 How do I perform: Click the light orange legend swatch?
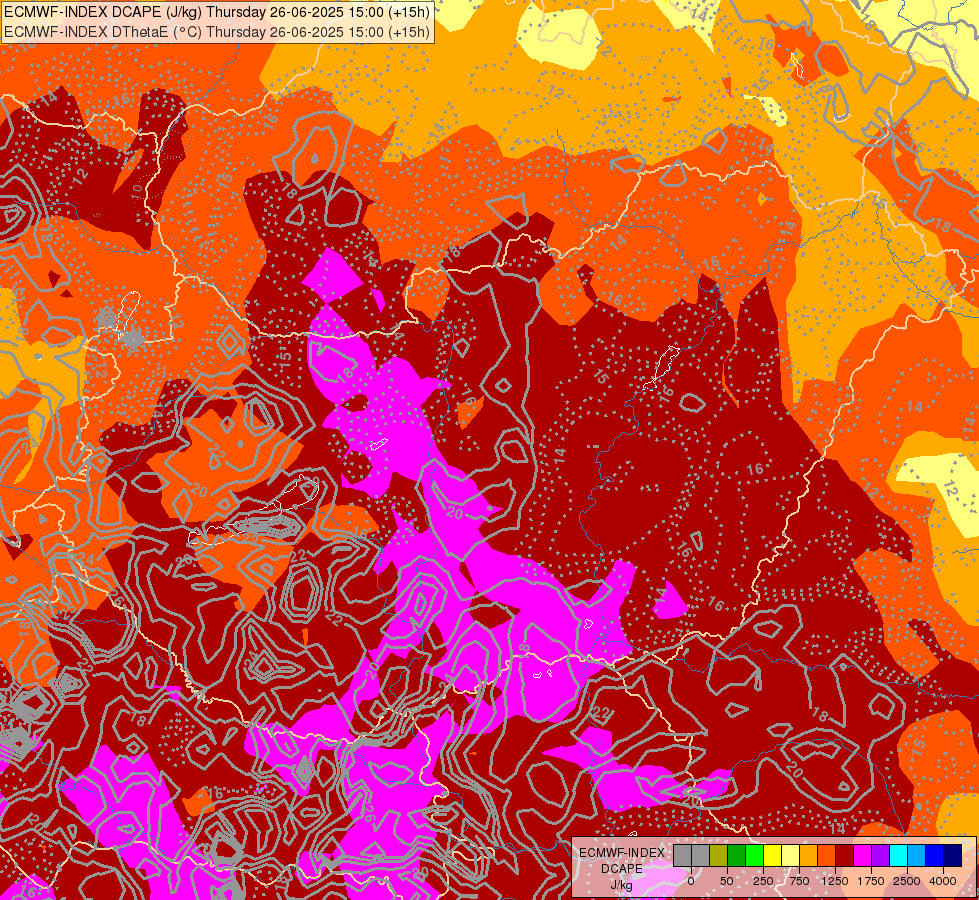click(x=809, y=855)
